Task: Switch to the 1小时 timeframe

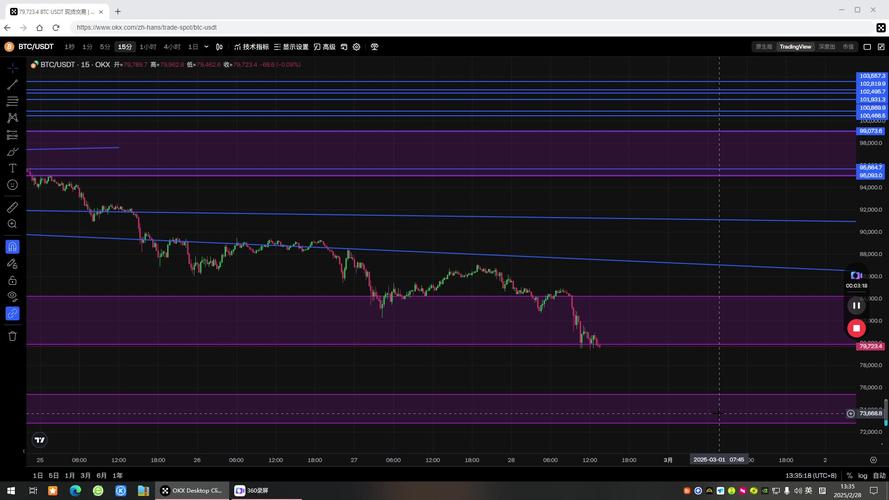Action: point(148,46)
